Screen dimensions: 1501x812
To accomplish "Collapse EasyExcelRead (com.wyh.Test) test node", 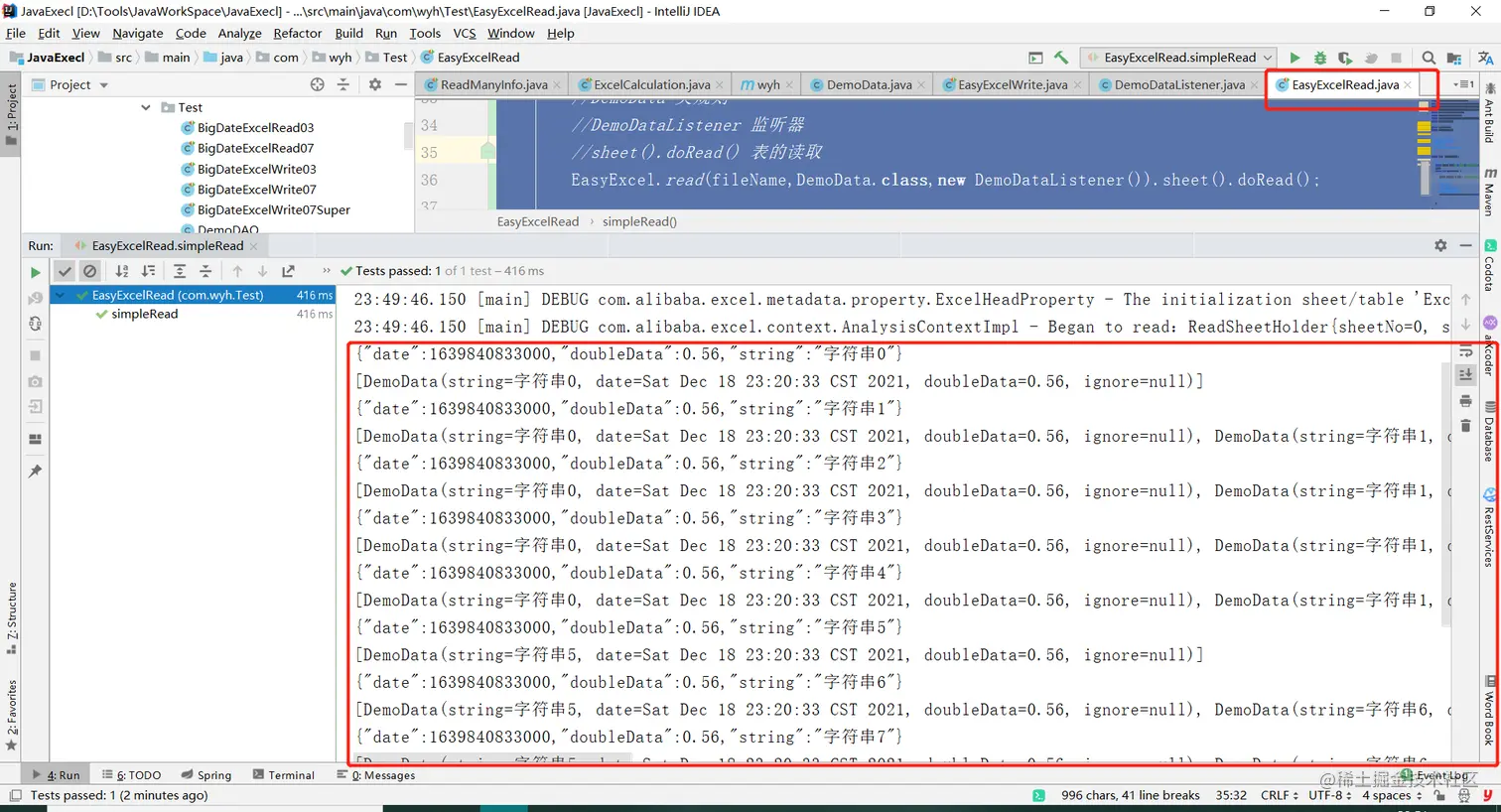I will coord(60,295).
